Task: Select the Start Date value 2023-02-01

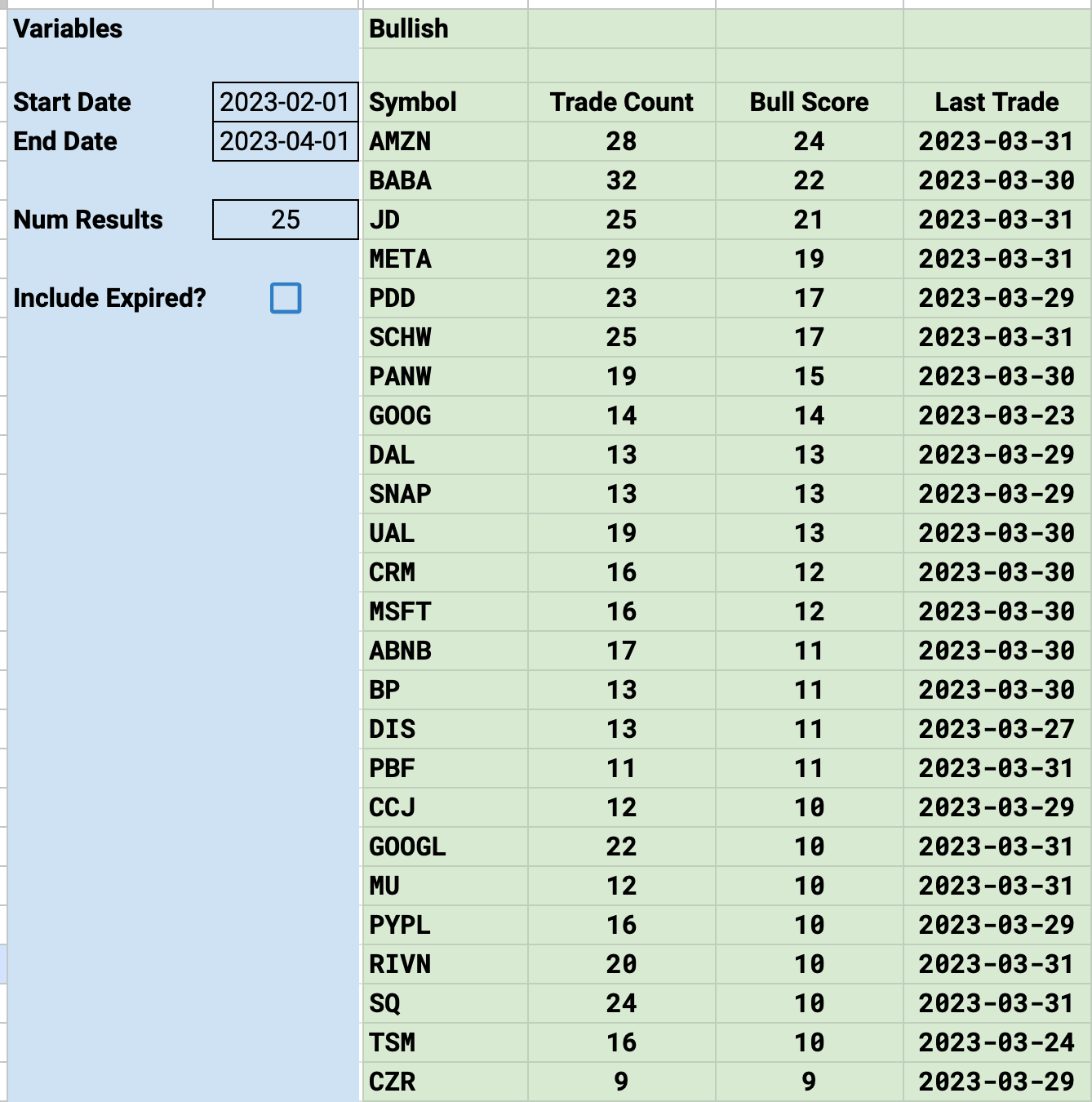Action: pos(286,102)
